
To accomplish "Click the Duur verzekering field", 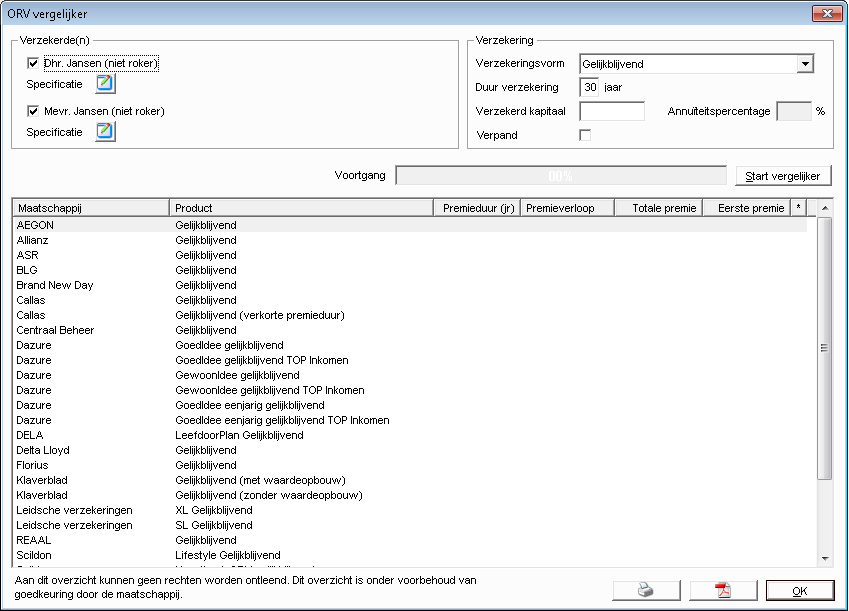I will tap(589, 87).
